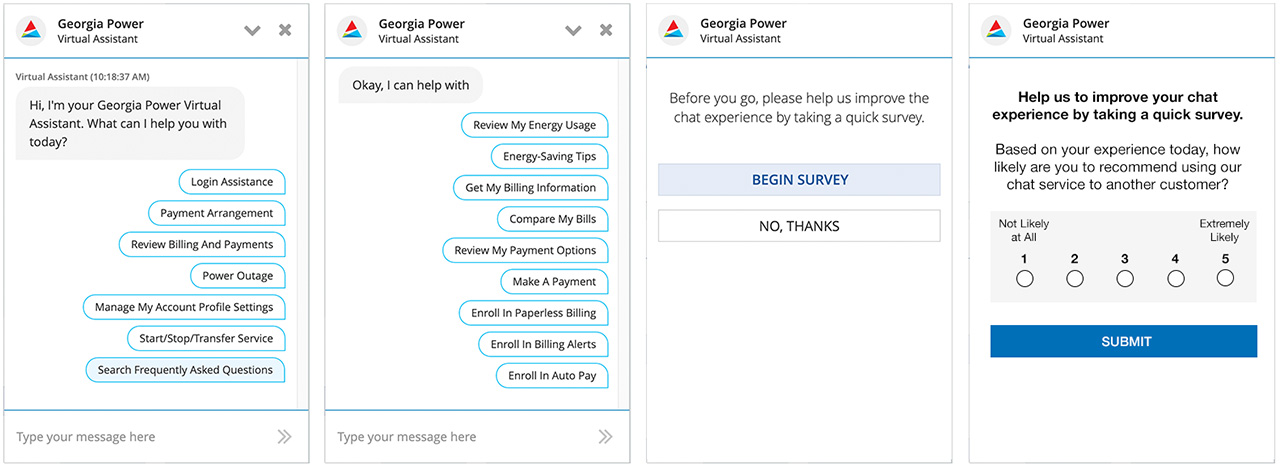1280x469 pixels.
Task: Select rating 1 Not Likely at All
Action: pyautogui.click(x=1024, y=279)
